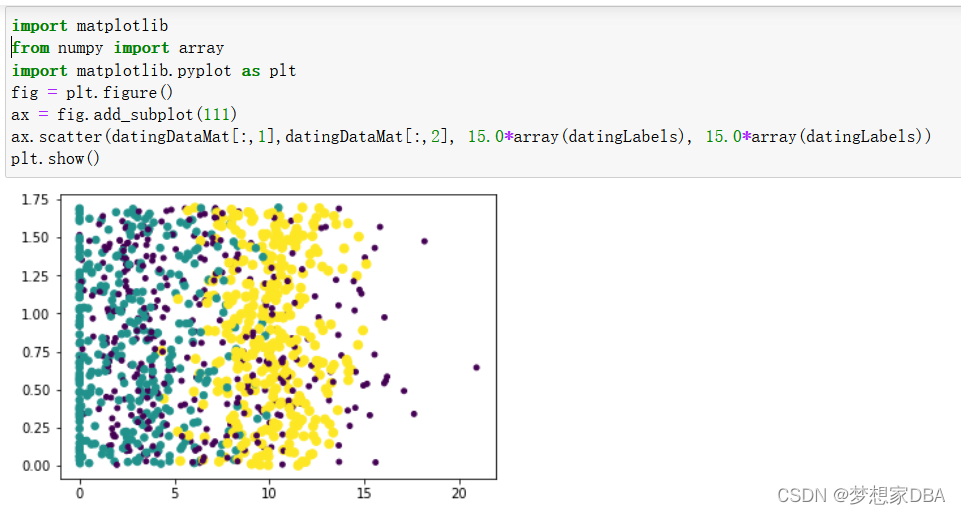Click the x-axis tick label 15
Viewport: 961px width, 514px height.
pos(364,493)
